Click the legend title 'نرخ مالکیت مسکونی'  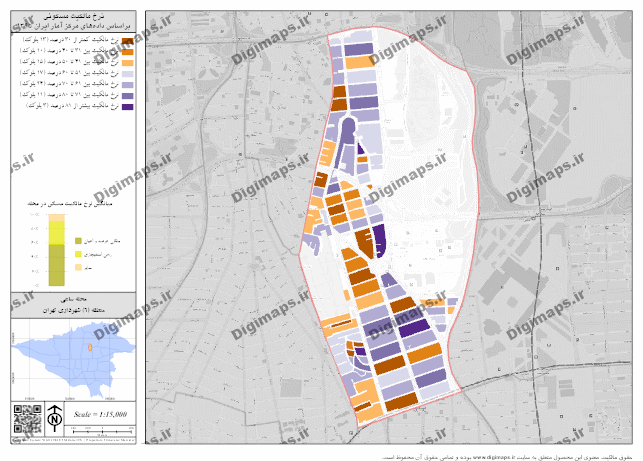(x=74, y=16)
